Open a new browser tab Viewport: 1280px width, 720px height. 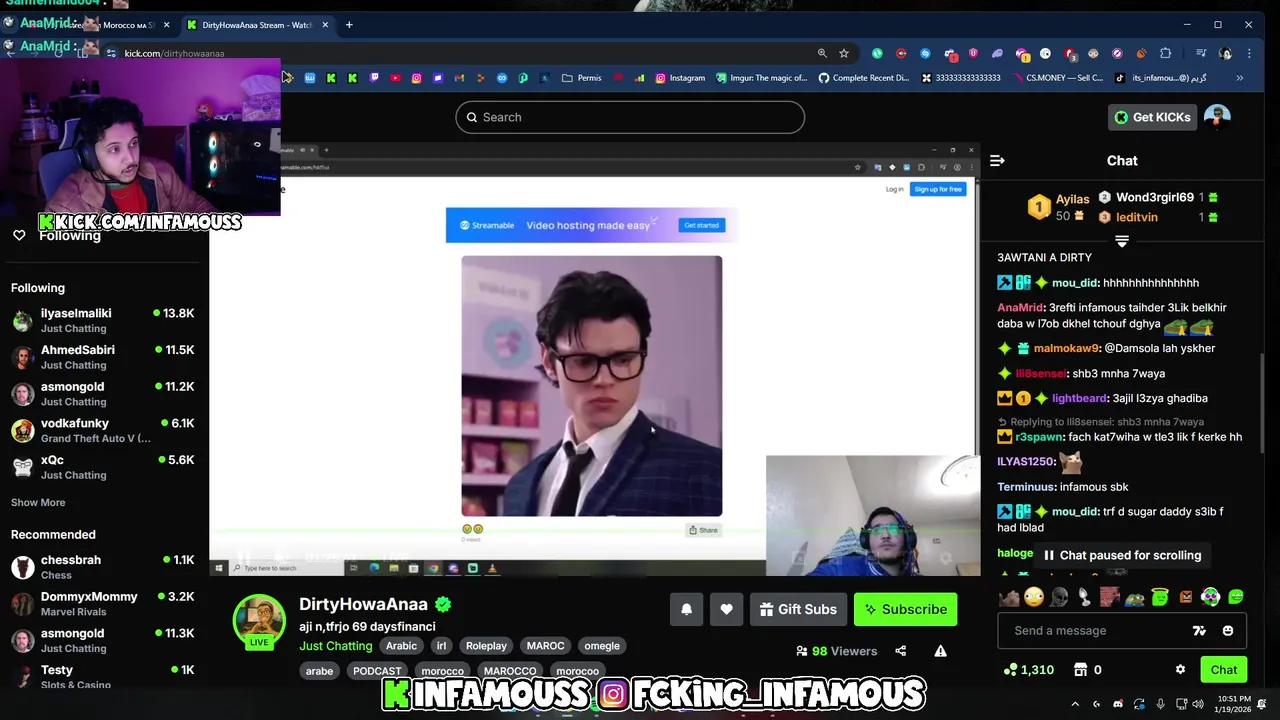(x=349, y=24)
